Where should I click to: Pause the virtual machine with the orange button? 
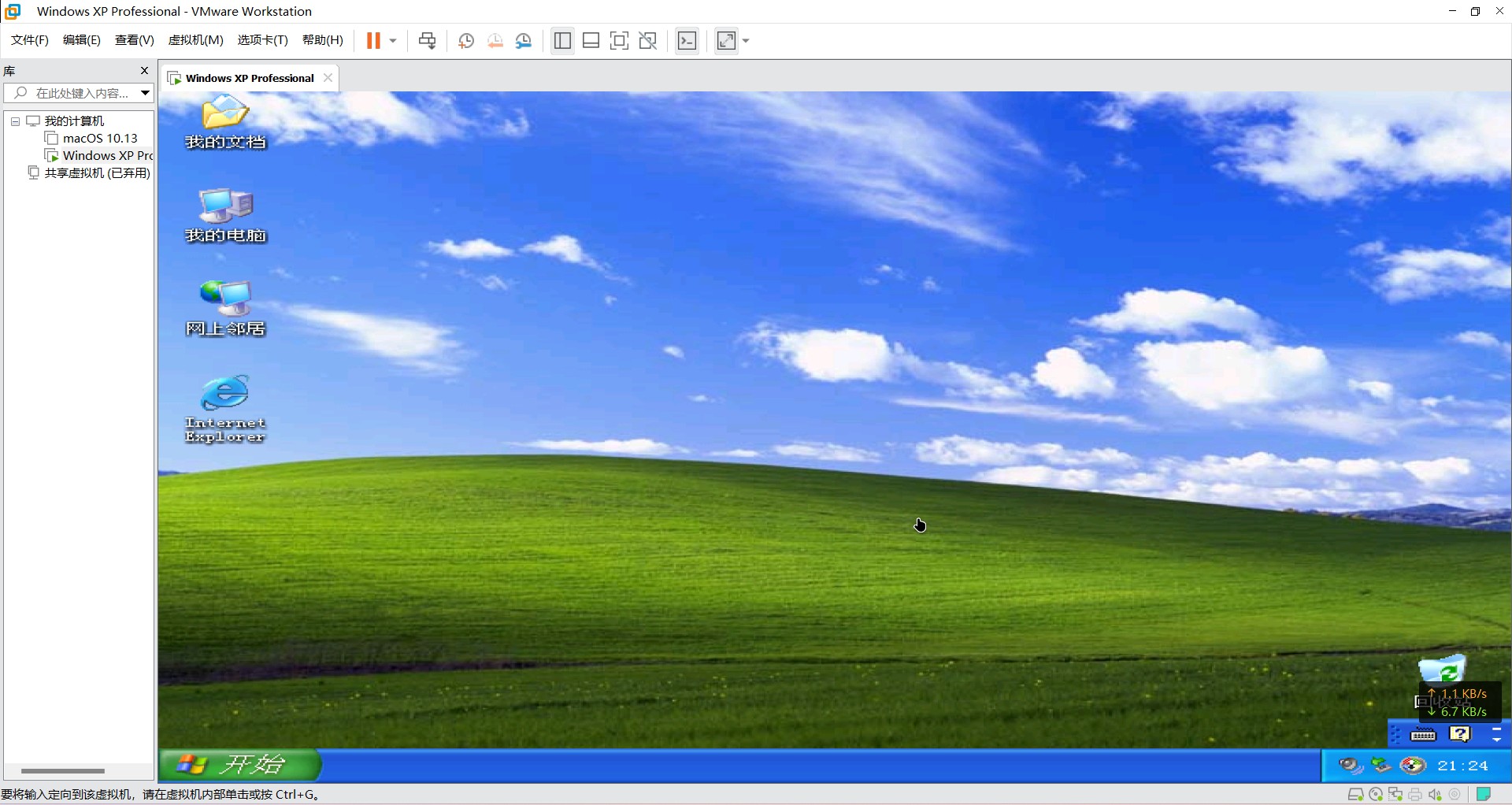pyautogui.click(x=373, y=41)
